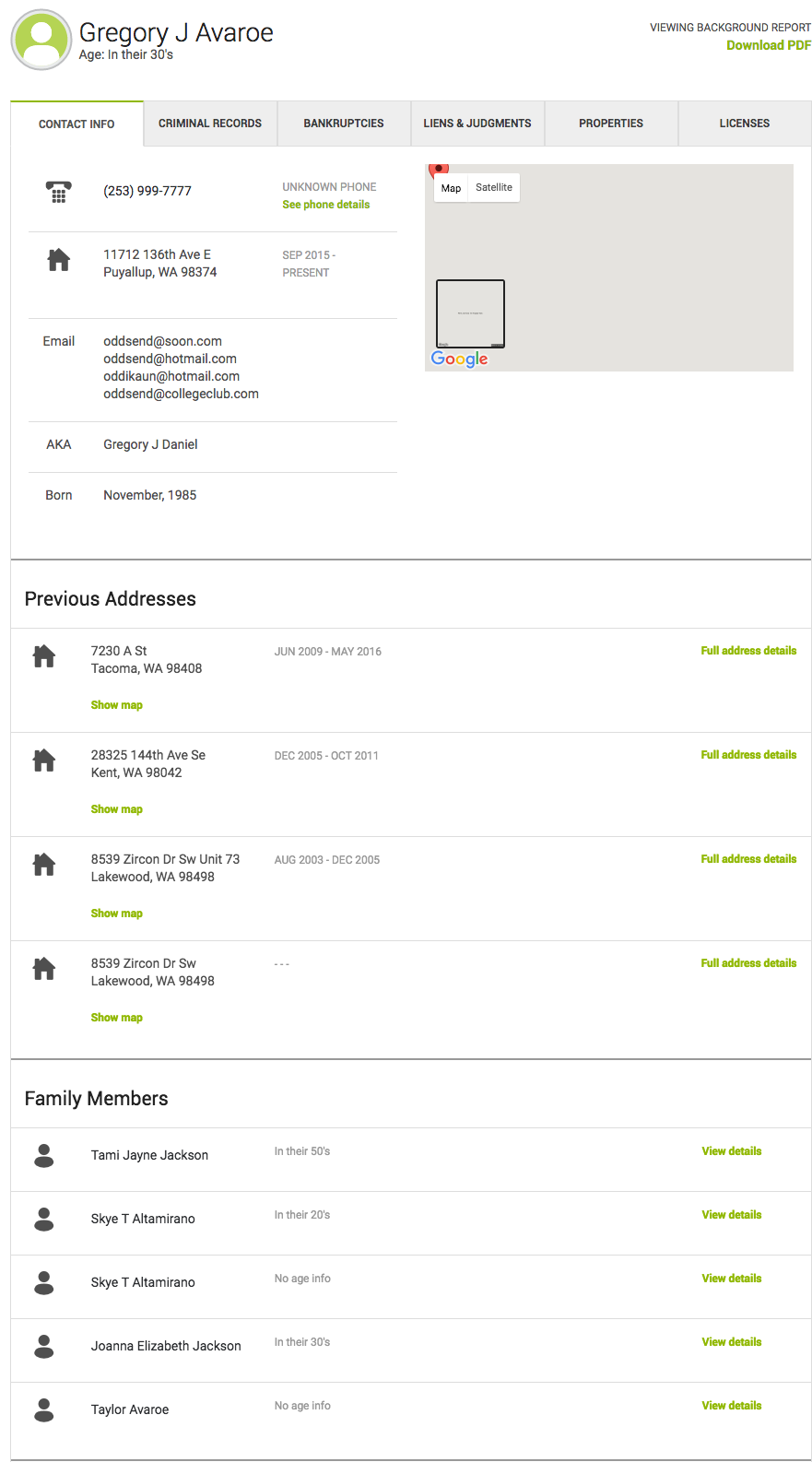
Task: Click the map overview inset thumbnail
Action: (x=470, y=313)
